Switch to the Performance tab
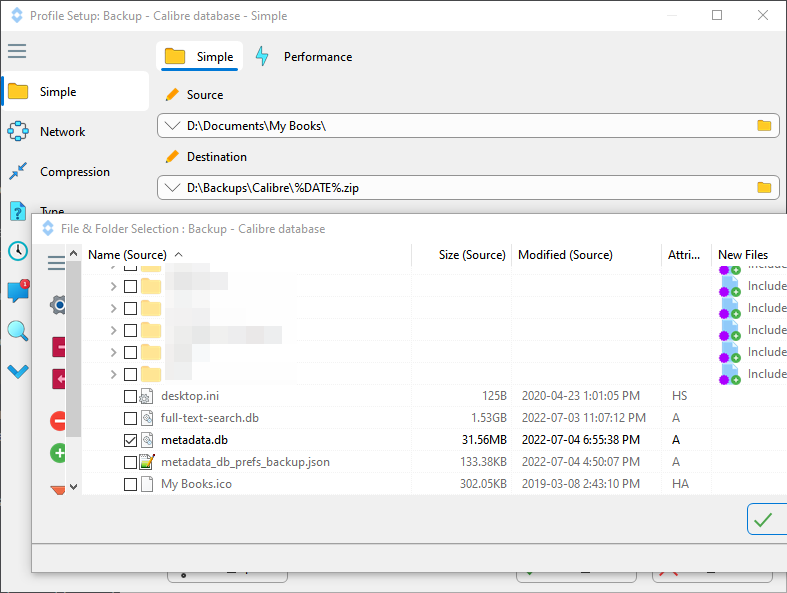 point(318,57)
